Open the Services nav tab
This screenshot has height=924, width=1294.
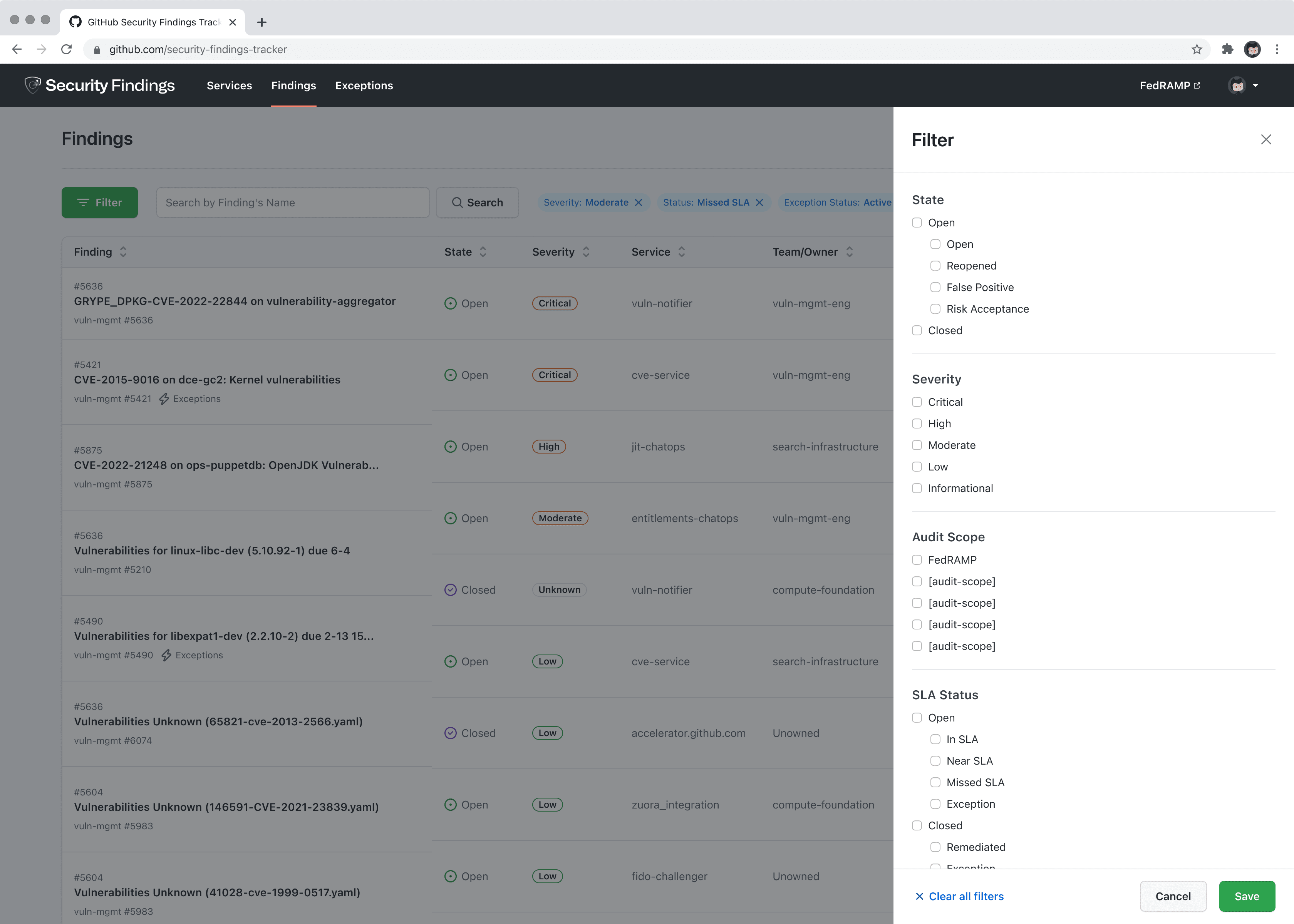point(229,85)
